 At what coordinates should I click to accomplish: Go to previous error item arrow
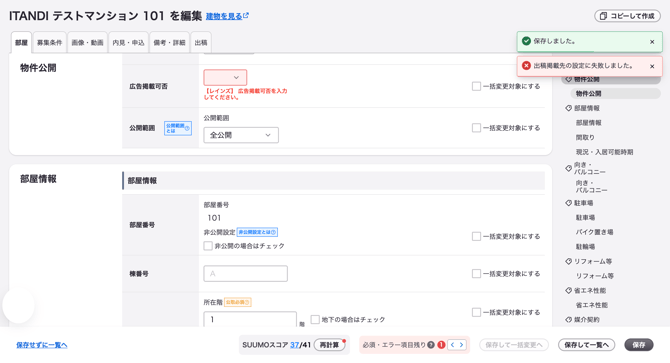(x=453, y=345)
